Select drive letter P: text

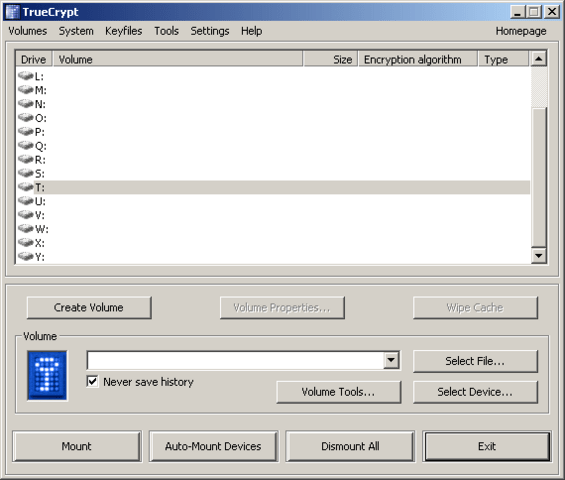pos(40,132)
